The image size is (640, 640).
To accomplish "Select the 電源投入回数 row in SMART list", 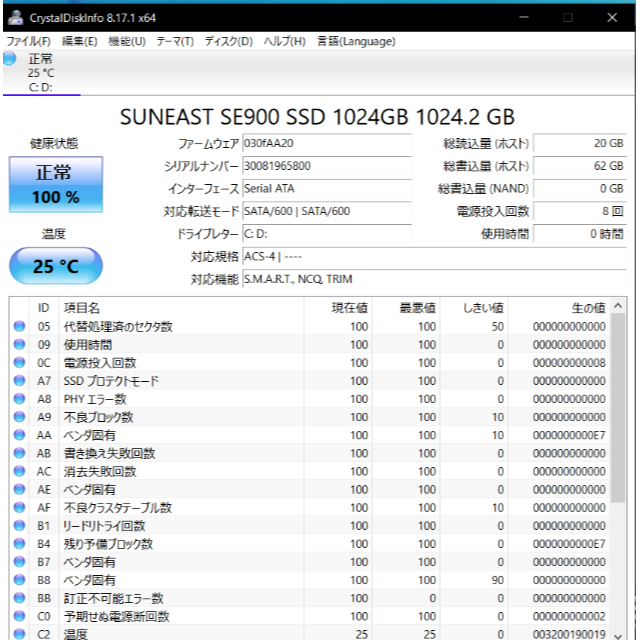I will pyautogui.click(x=309, y=362).
